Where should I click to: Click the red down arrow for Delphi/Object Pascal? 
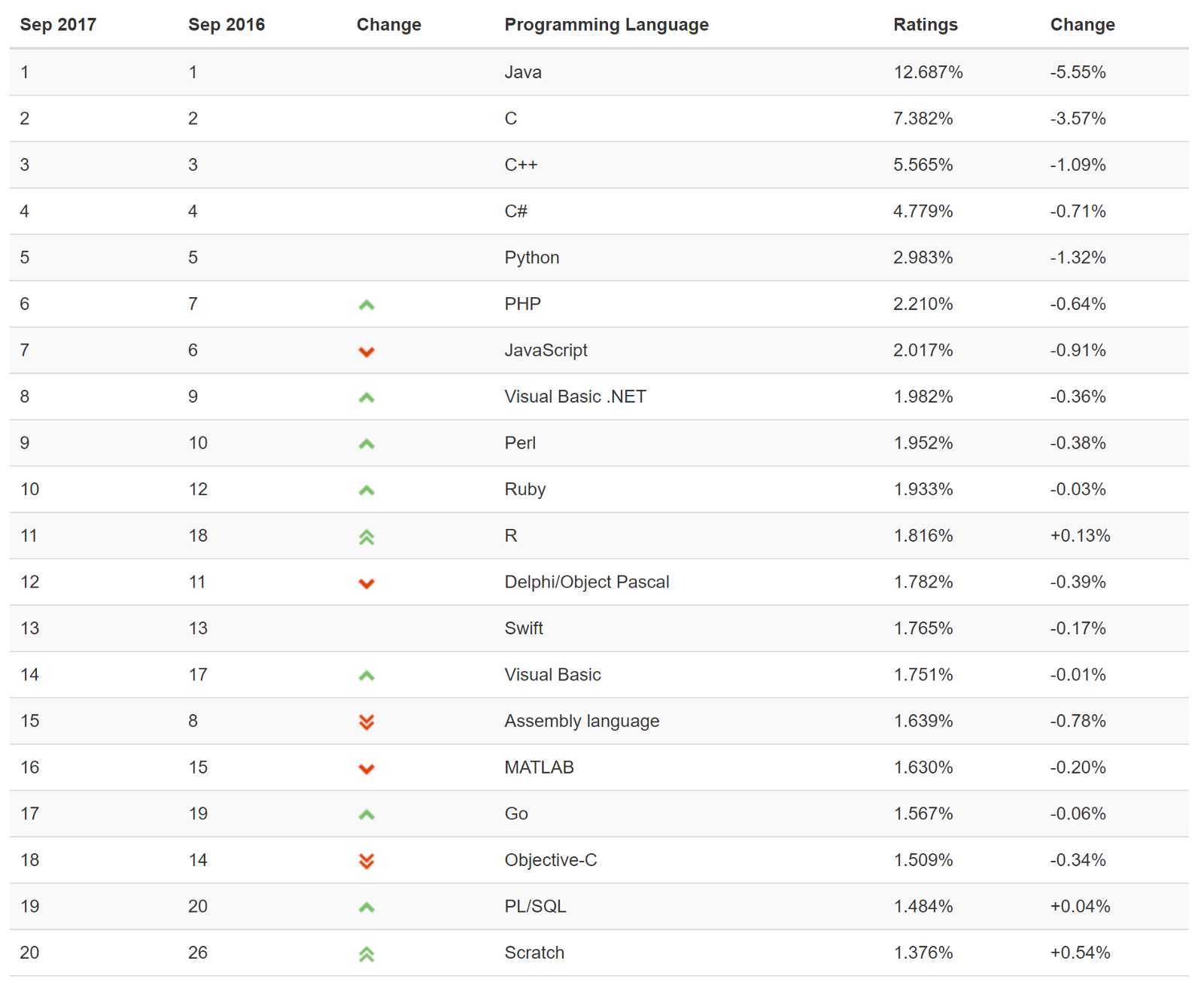pos(366,583)
